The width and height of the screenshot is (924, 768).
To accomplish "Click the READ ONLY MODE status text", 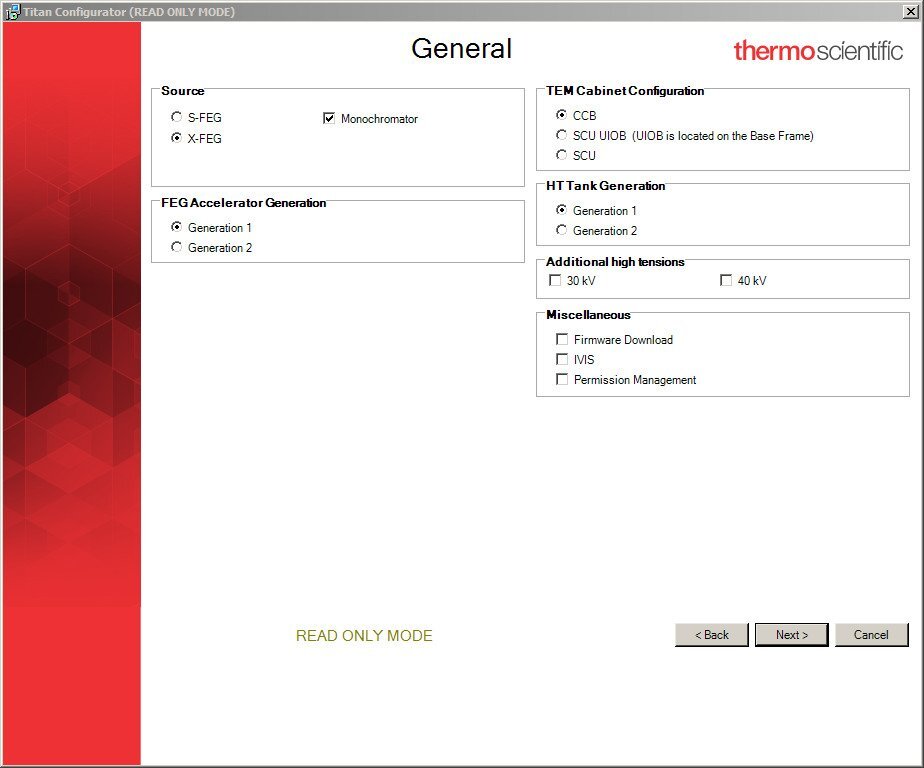I will point(364,635).
